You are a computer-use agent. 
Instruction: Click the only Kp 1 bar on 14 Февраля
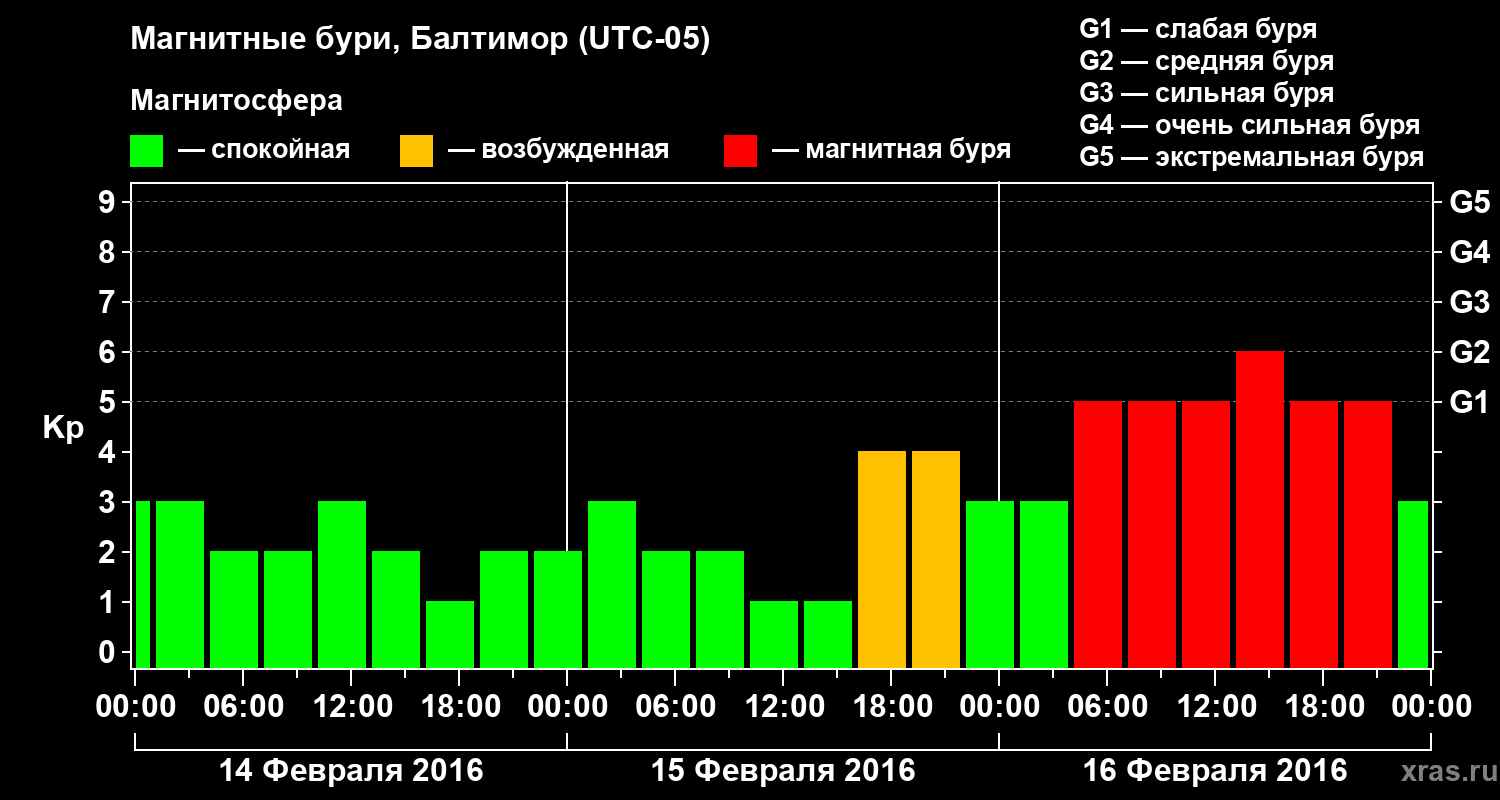[x=450, y=634]
